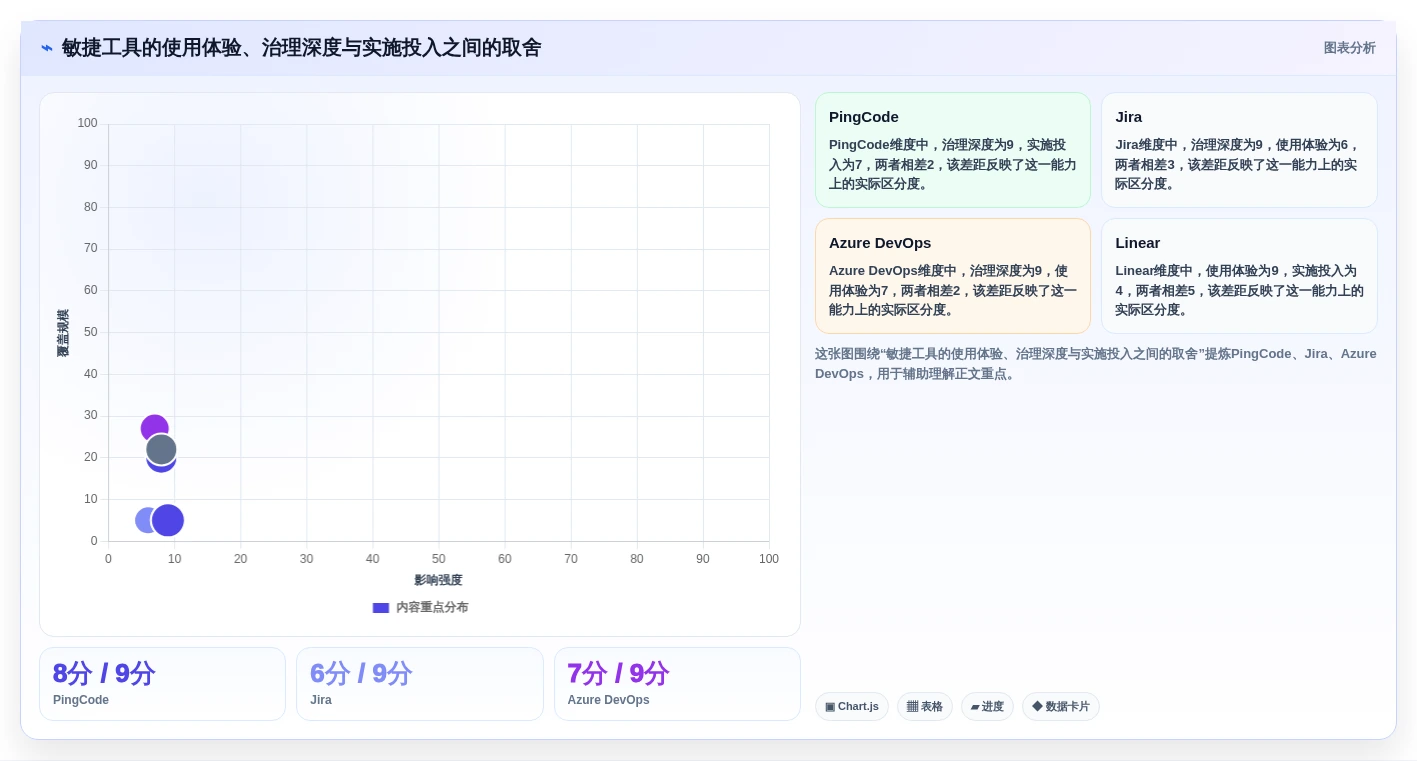This screenshot has width=1417, height=761.
Task: Click the grid icon in 表格 tag
Action: pyautogui.click(x=912, y=707)
